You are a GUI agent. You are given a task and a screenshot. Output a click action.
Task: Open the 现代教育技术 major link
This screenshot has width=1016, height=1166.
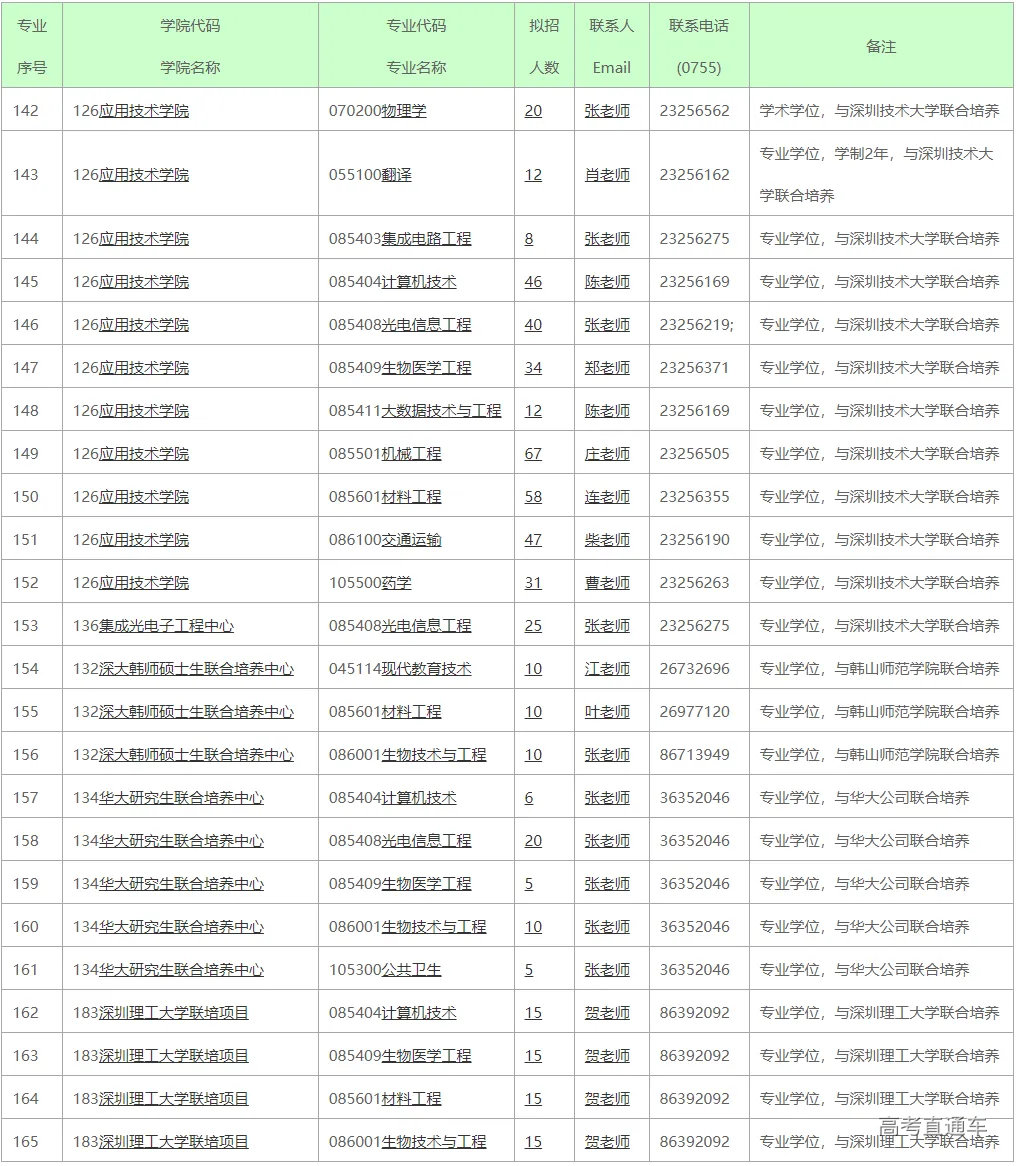[x=426, y=669]
